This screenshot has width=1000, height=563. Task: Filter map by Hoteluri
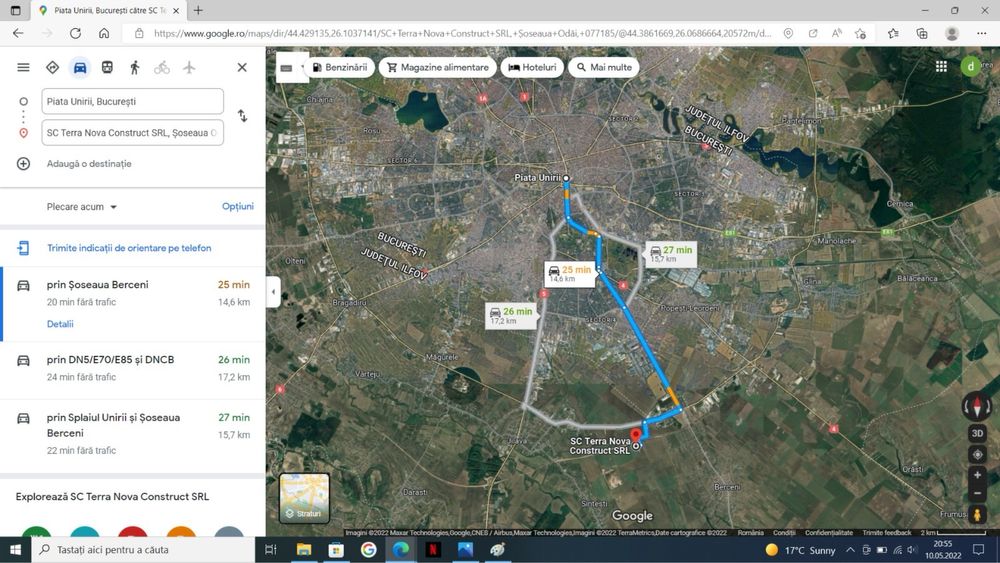coord(532,67)
